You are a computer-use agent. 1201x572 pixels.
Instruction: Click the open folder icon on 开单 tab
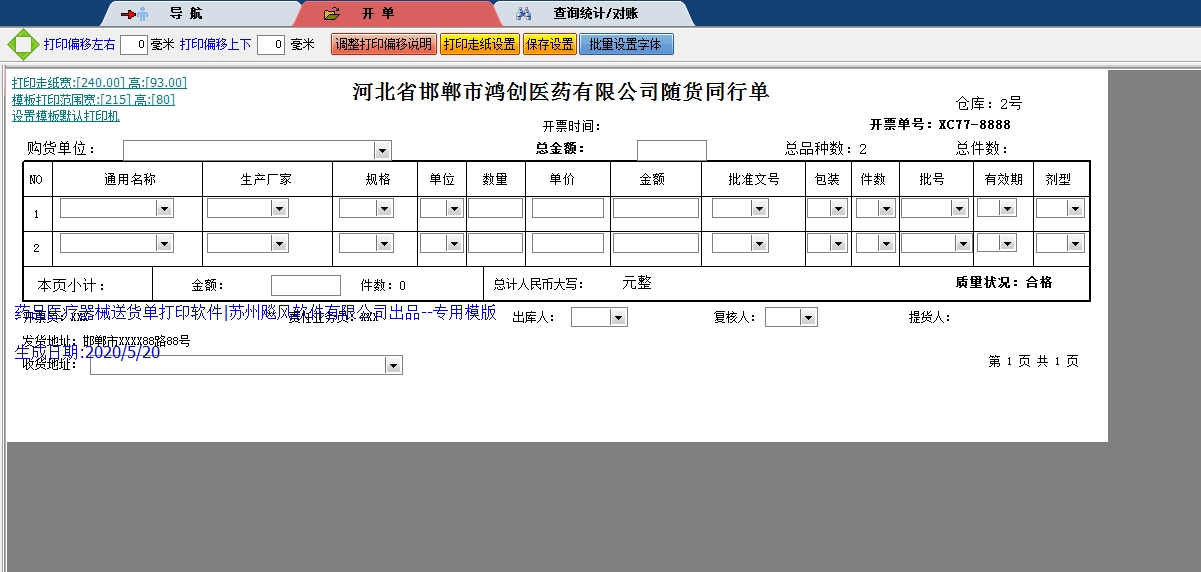(333, 14)
